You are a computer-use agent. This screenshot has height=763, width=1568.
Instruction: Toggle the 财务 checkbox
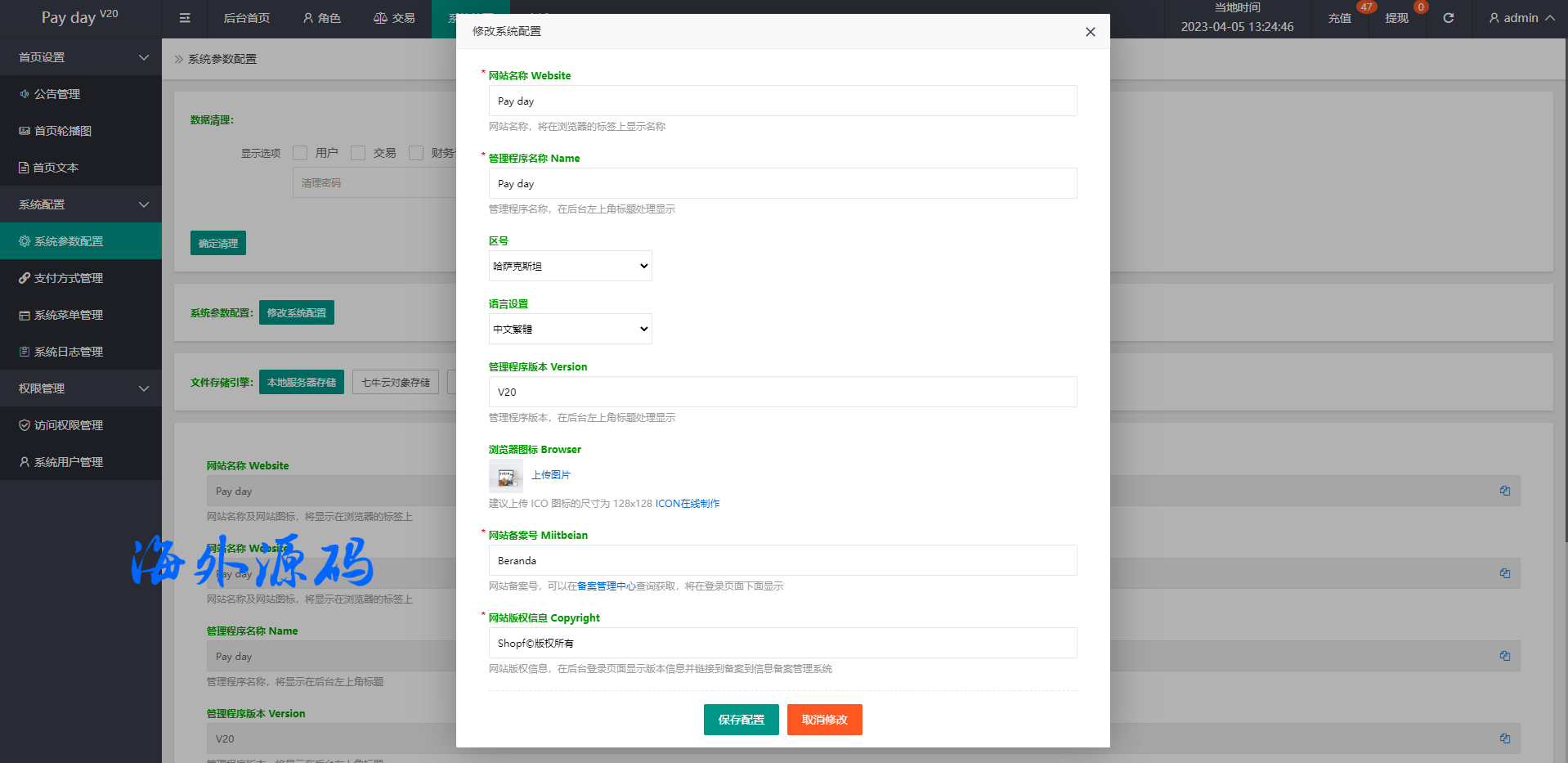416,153
